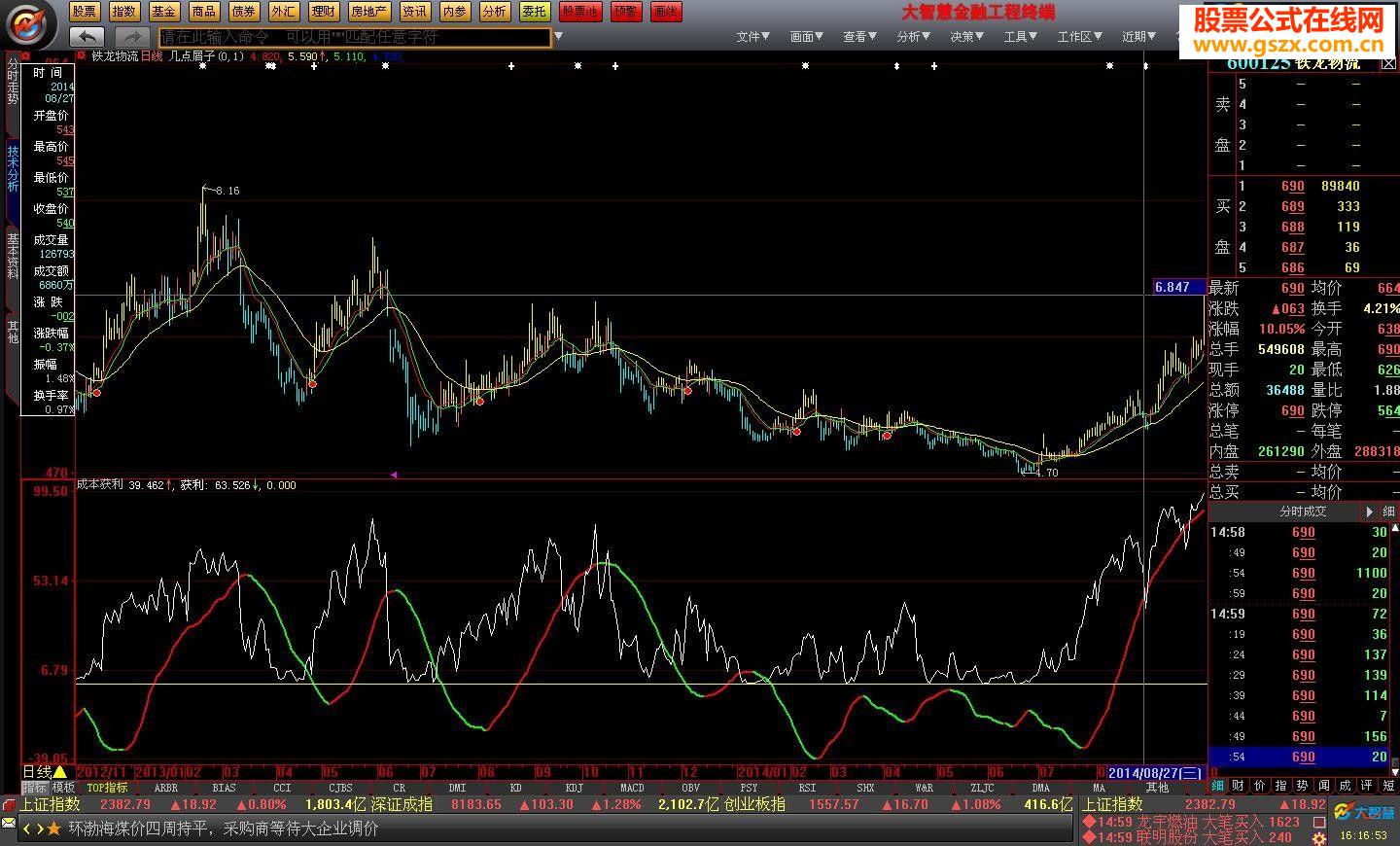The image size is (1400, 846).
Task: Toggle the 画线 drawing button
Action: [x=666, y=12]
